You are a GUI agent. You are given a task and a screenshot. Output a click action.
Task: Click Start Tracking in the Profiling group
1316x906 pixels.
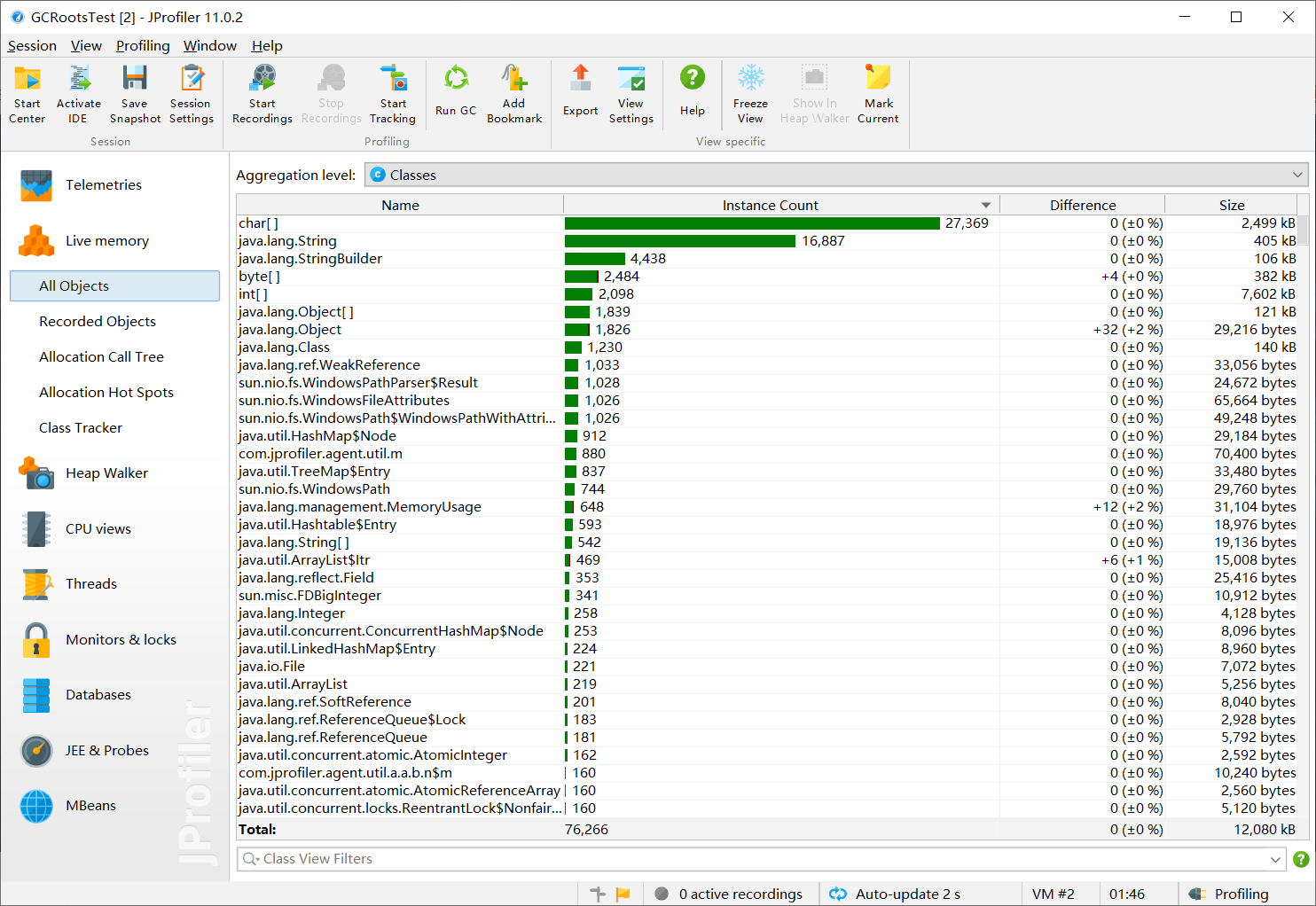(393, 94)
